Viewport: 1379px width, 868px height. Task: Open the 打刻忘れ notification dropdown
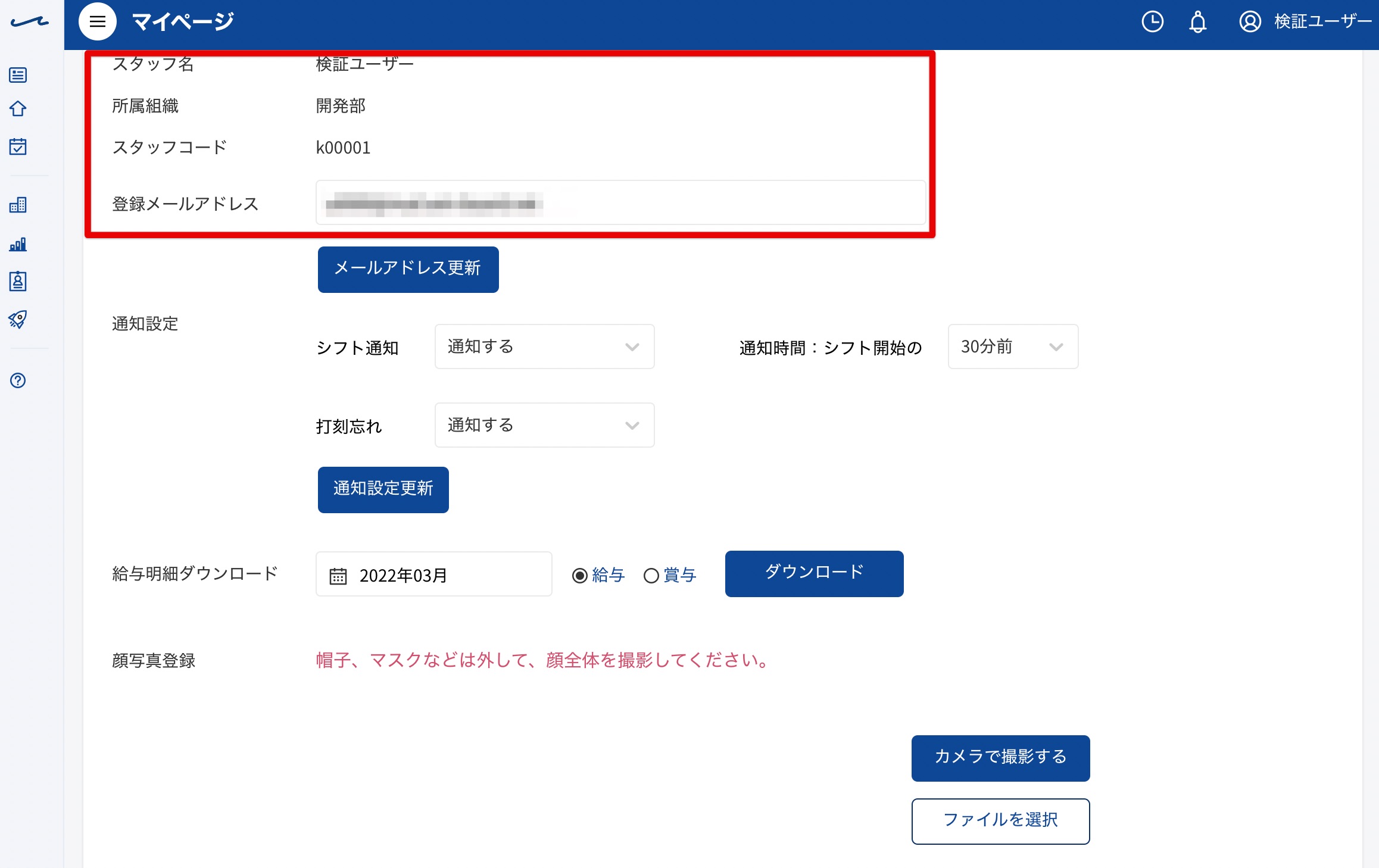point(544,425)
